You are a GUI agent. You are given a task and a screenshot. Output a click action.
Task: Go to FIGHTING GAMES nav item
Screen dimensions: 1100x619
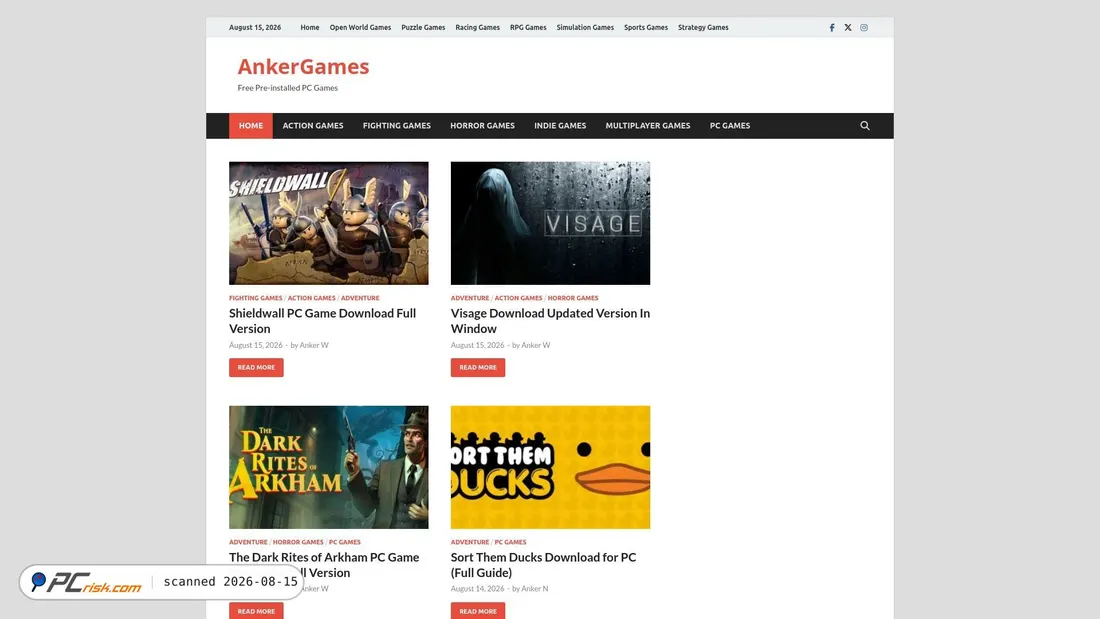click(396, 126)
